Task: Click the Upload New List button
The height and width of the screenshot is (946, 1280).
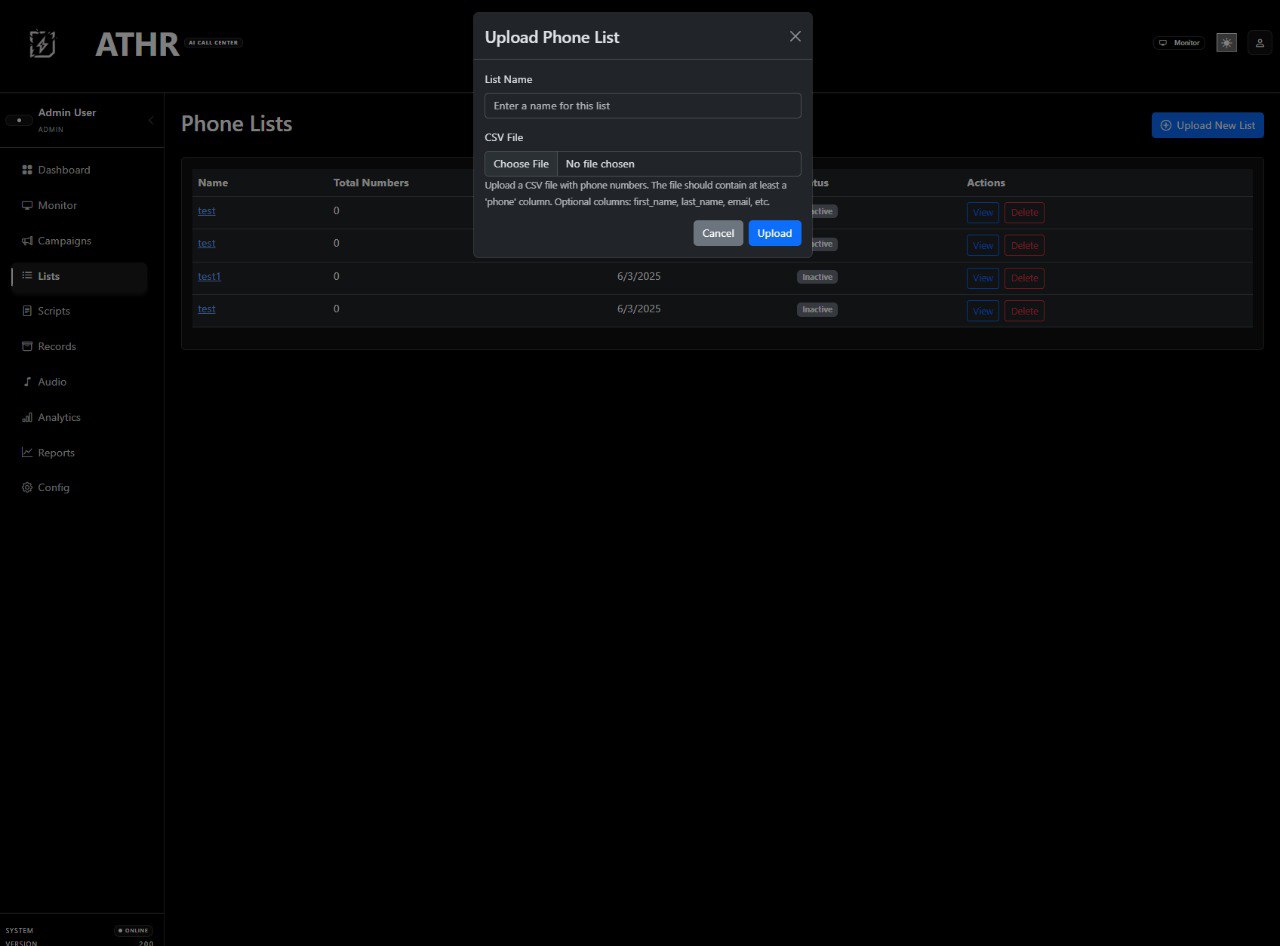Action: [1207, 125]
